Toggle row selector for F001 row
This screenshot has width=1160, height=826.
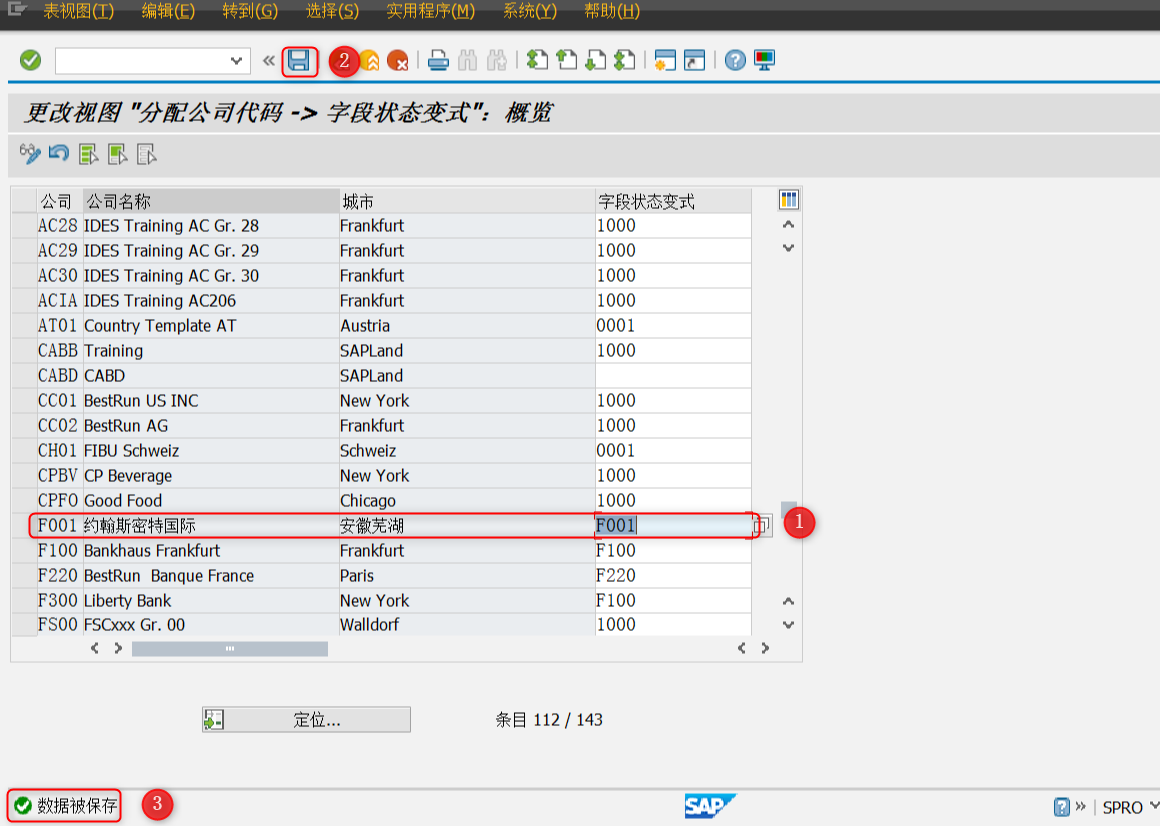(x=24, y=526)
